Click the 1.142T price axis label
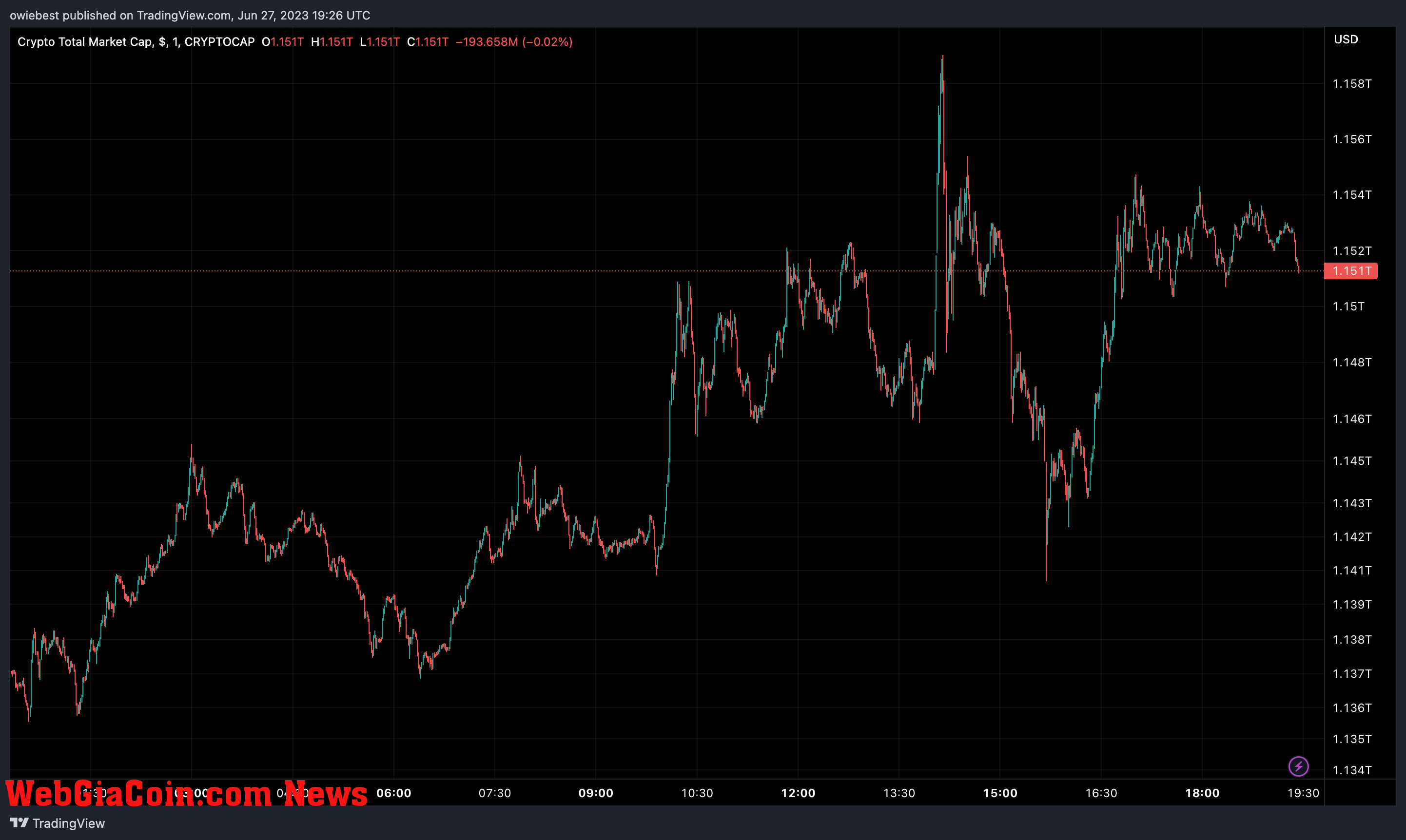This screenshot has width=1406, height=840. pyautogui.click(x=1352, y=536)
